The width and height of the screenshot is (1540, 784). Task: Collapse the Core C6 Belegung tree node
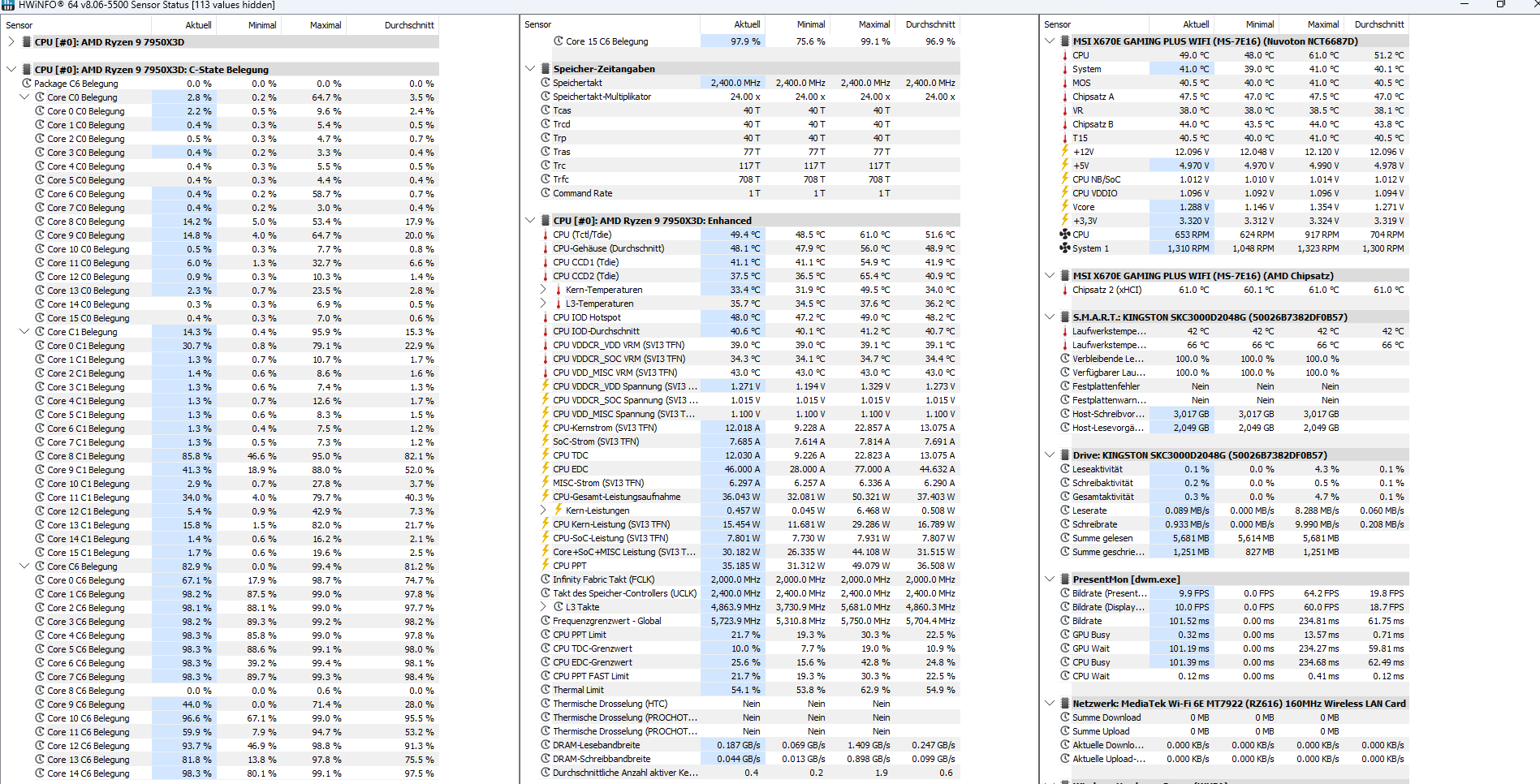click(x=24, y=566)
